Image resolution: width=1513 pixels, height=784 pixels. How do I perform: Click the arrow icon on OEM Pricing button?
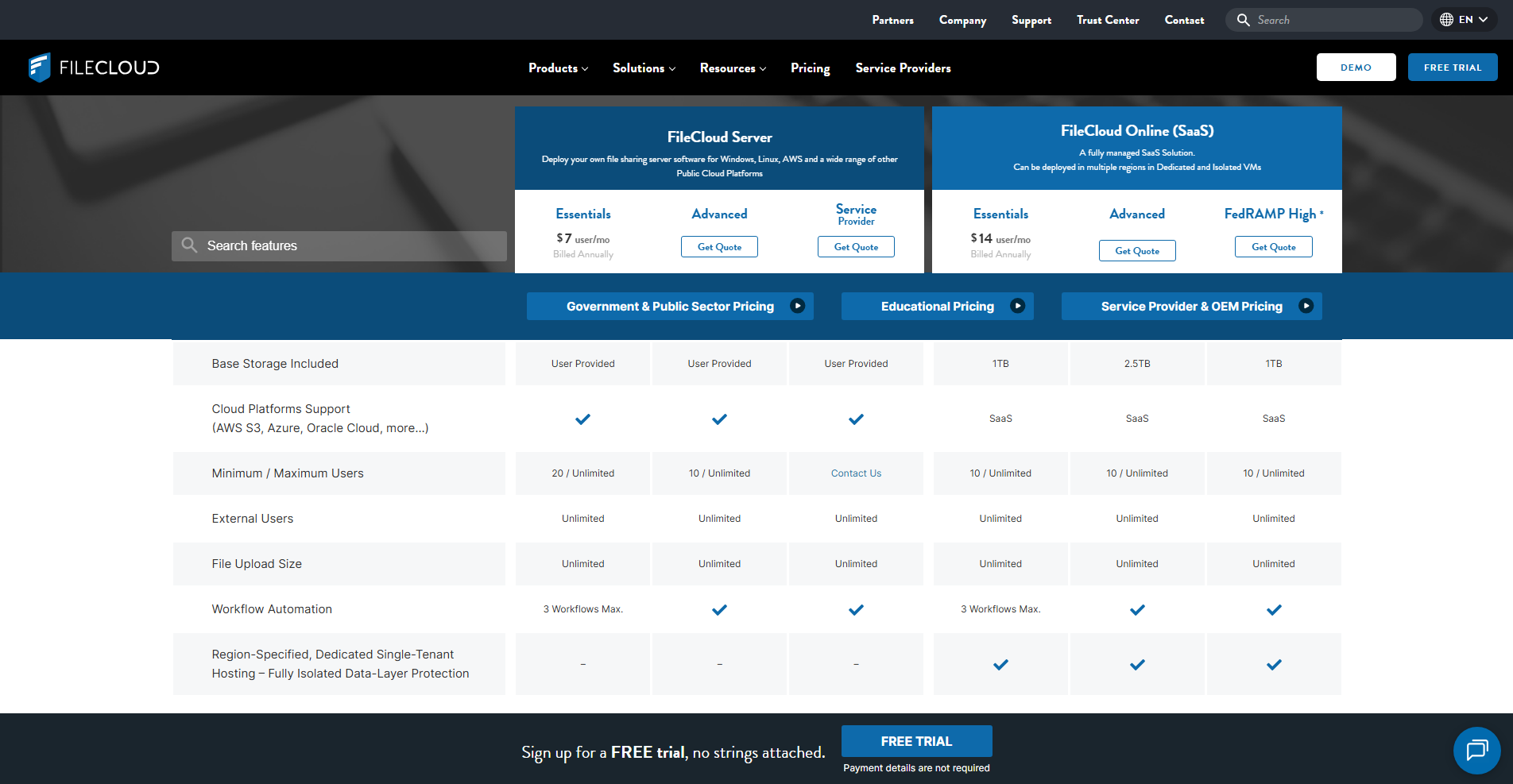click(1306, 305)
